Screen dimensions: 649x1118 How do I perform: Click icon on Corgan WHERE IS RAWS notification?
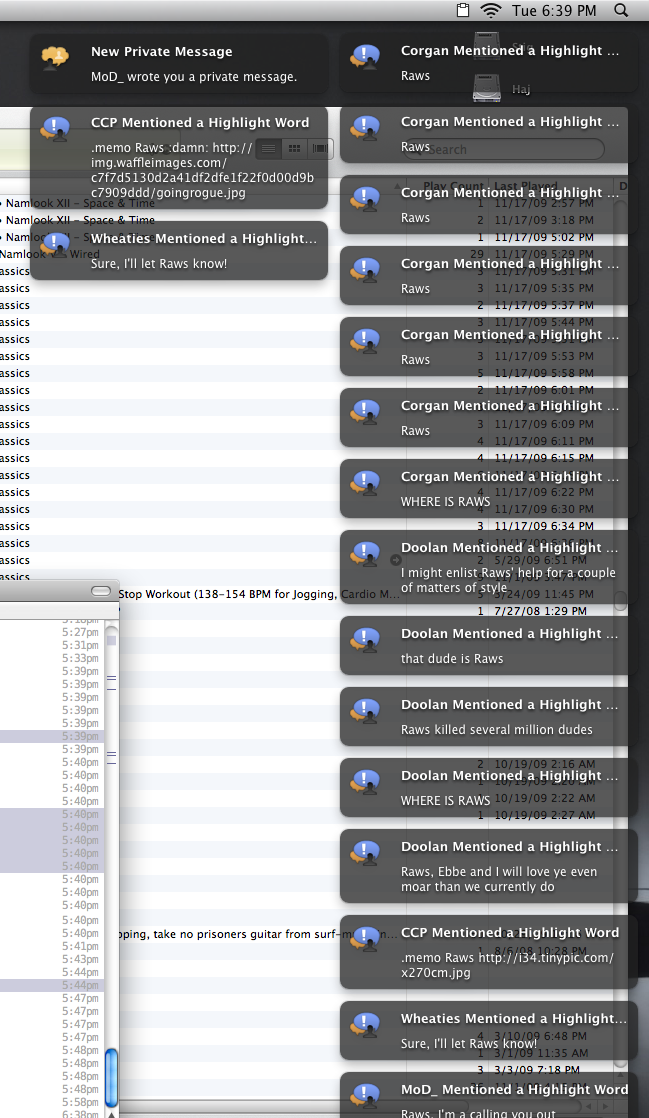[x=365, y=483]
